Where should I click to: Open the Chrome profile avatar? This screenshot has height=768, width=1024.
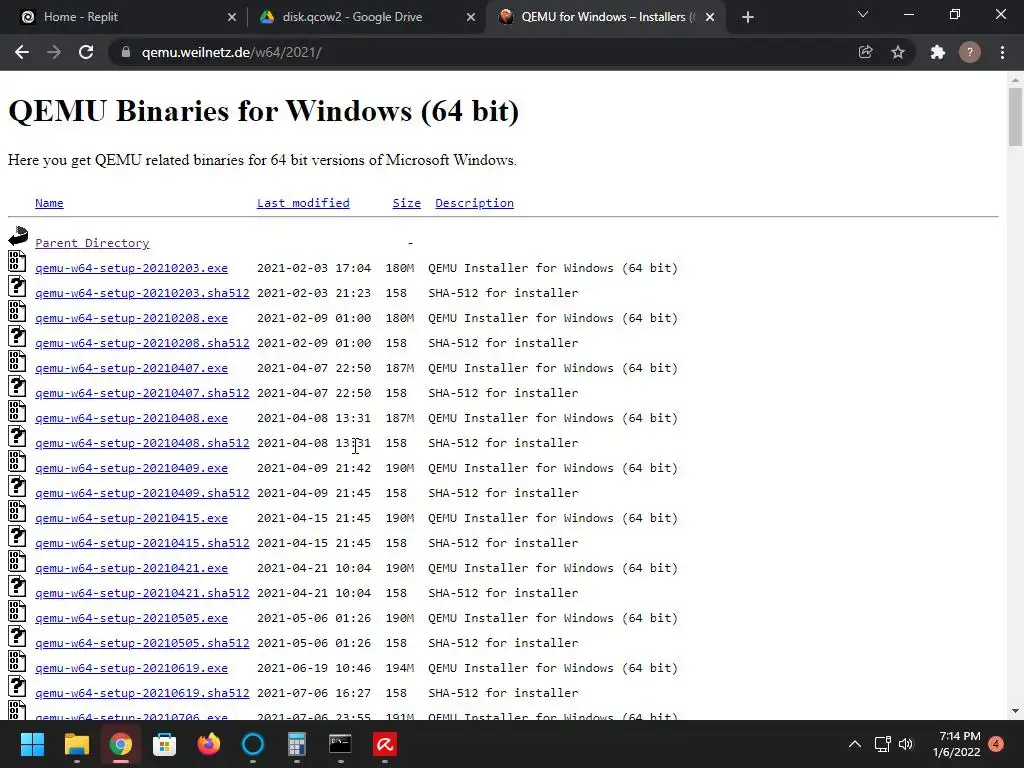click(x=970, y=52)
